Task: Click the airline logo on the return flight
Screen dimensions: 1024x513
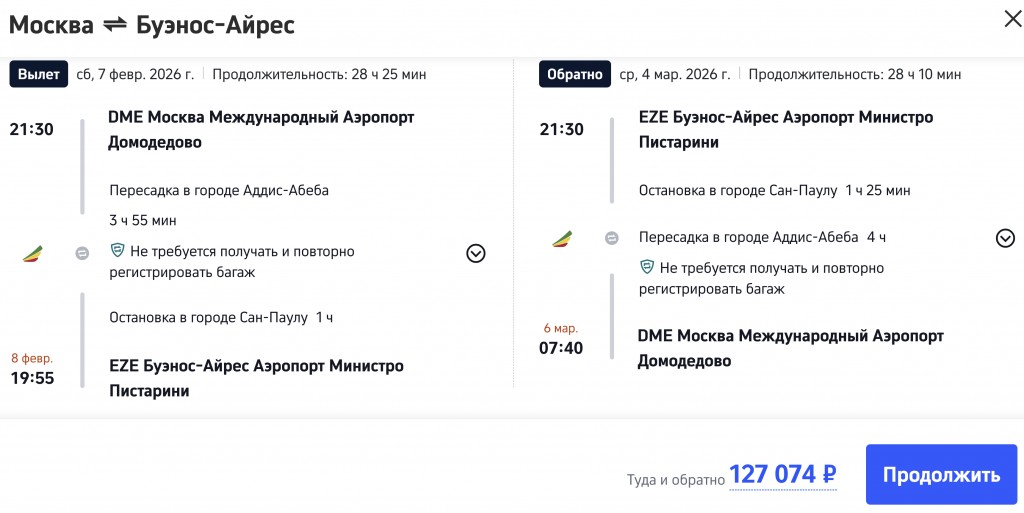Action: (562, 238)
